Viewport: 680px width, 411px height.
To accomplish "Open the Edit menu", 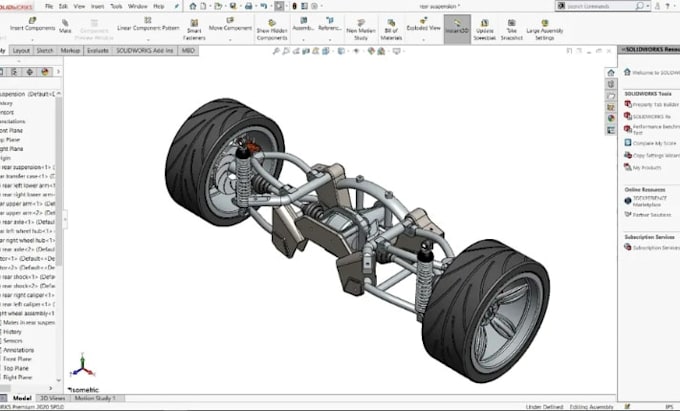I will point(63,7).
